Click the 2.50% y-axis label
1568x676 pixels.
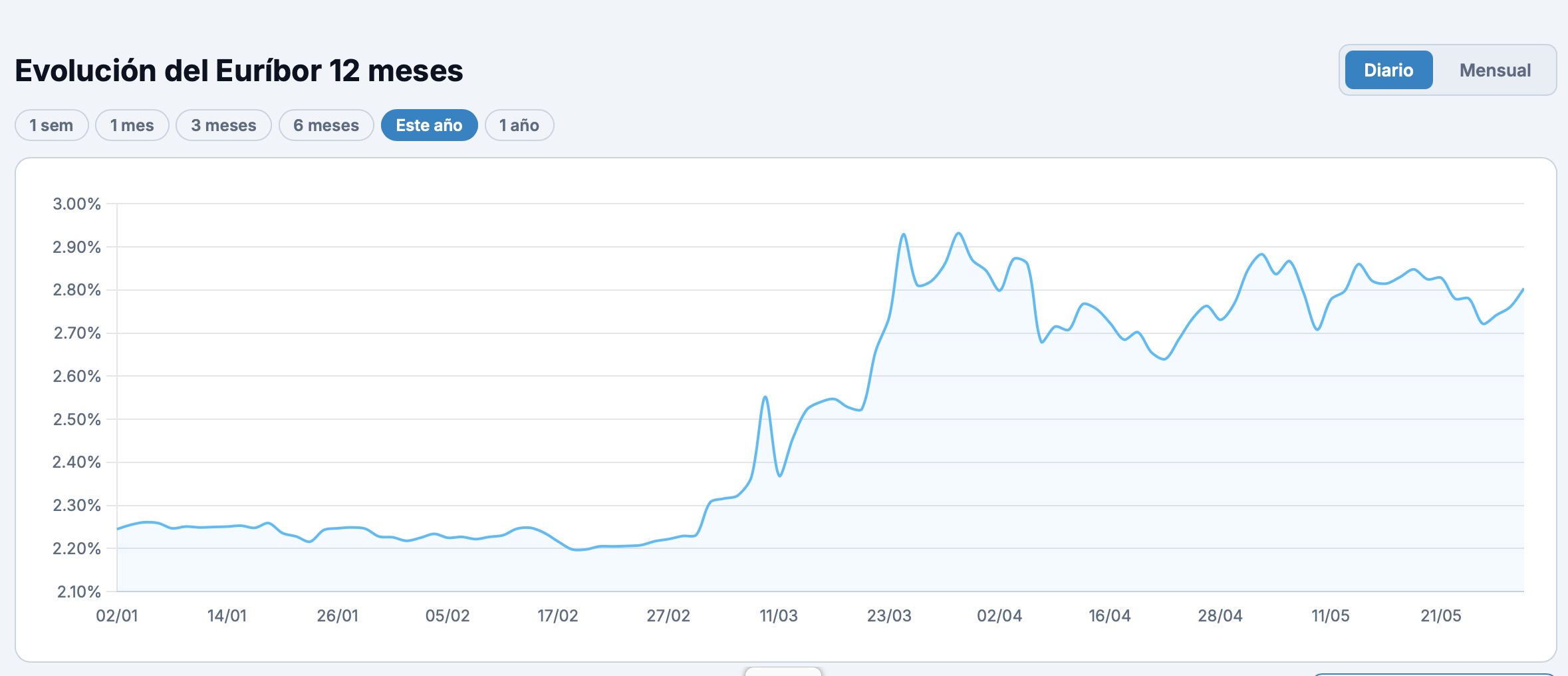[77, 419]
